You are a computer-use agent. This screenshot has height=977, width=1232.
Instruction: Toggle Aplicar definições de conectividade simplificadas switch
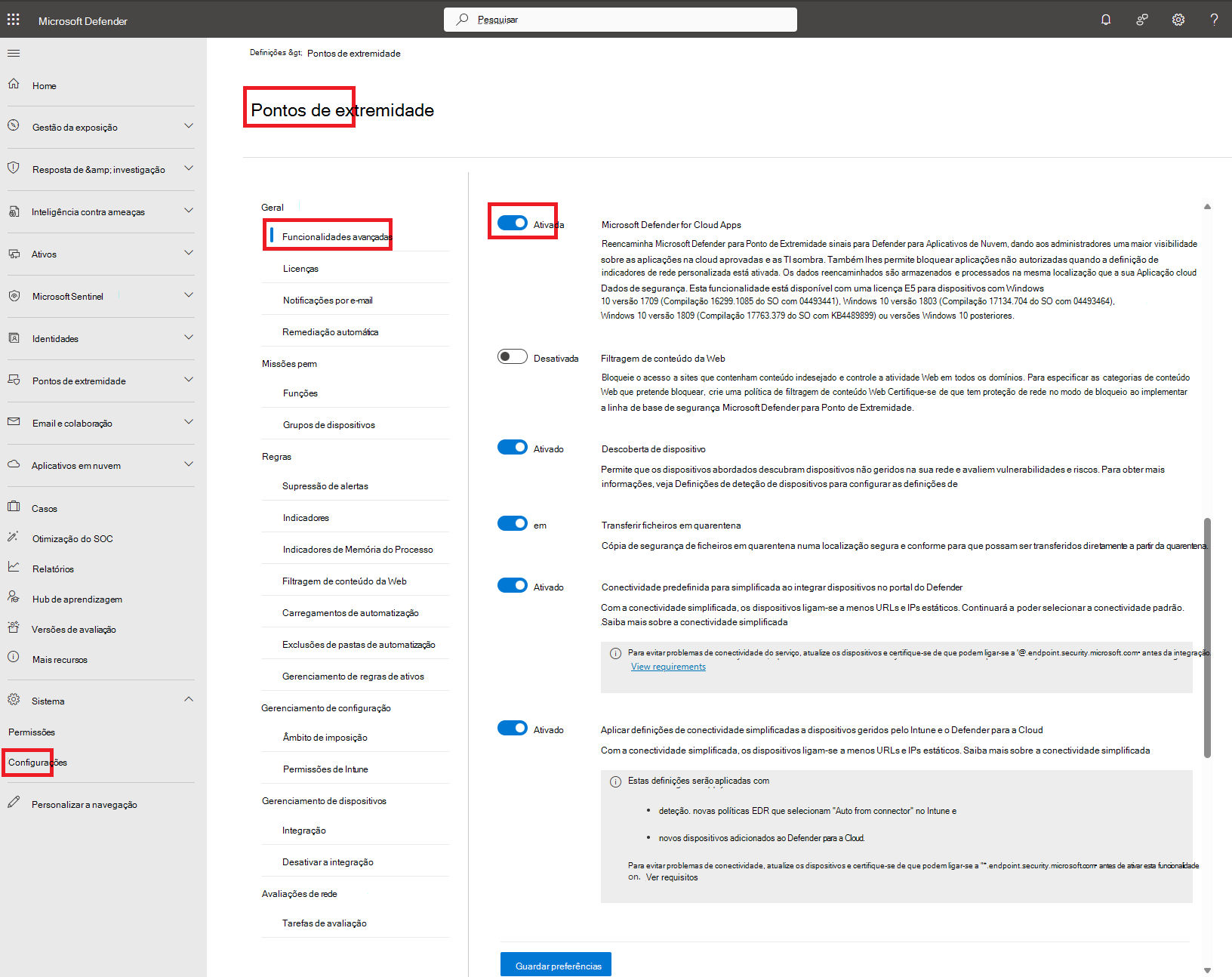click(x=513, y=728)
